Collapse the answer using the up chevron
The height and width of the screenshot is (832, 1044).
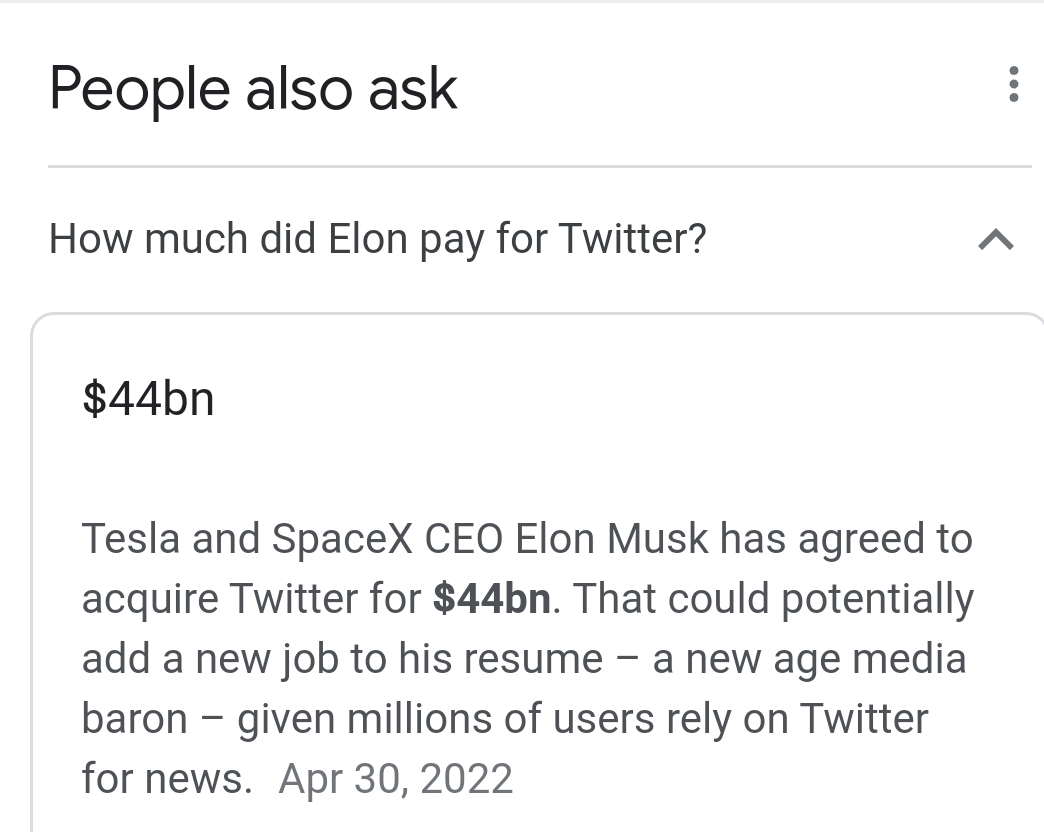pos(995,240)
